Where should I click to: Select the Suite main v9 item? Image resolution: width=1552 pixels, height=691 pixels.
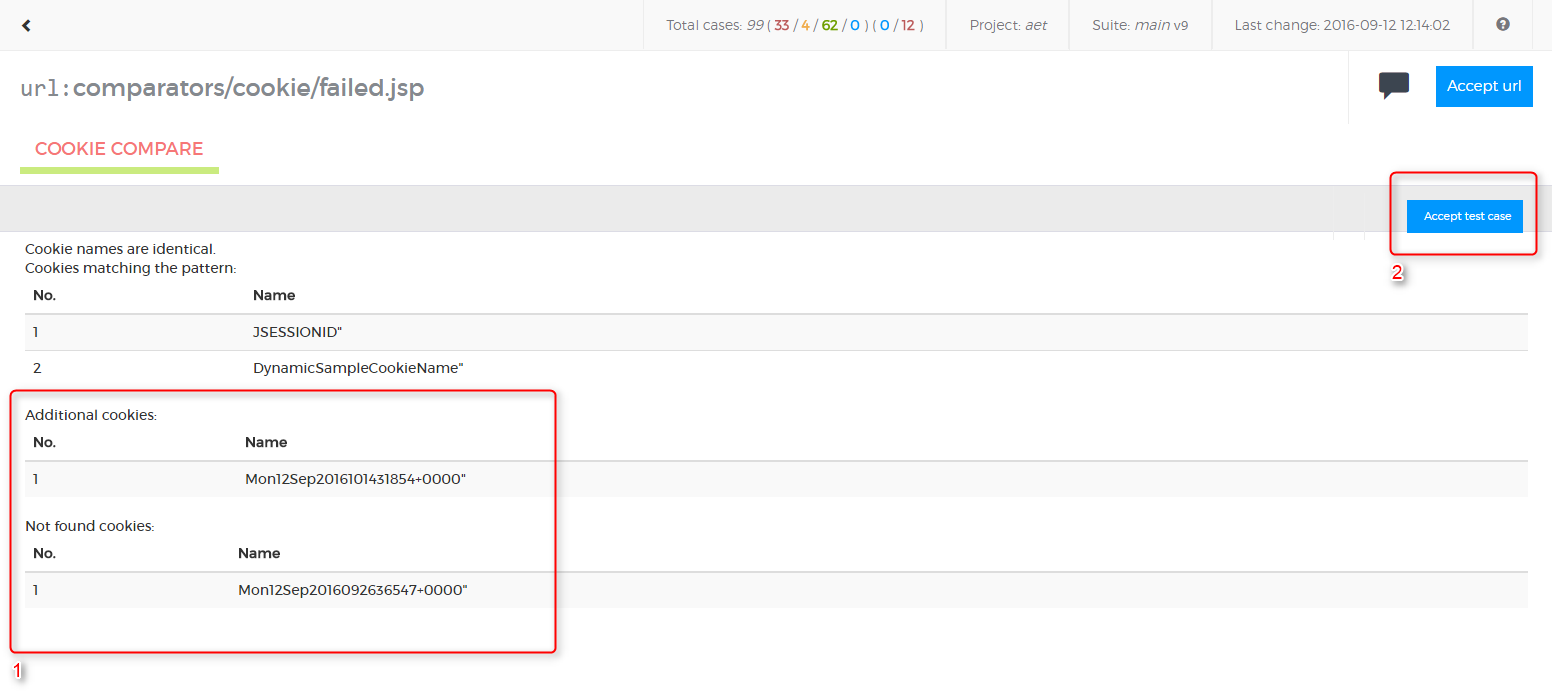[x=1139, y=25]
